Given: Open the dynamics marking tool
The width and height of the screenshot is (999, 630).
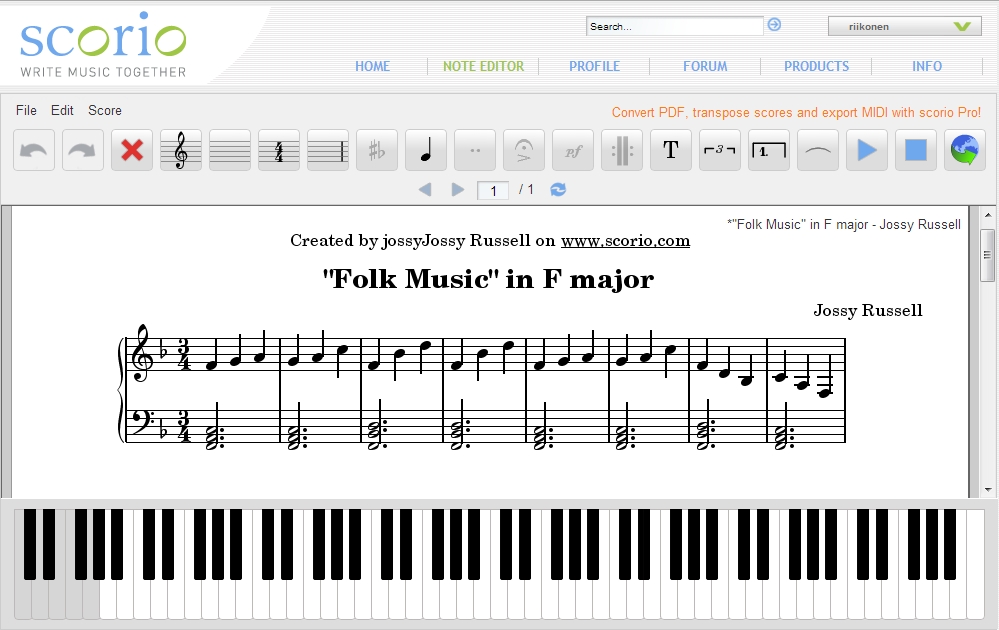Looking at the screenshot, I should 572,150.
